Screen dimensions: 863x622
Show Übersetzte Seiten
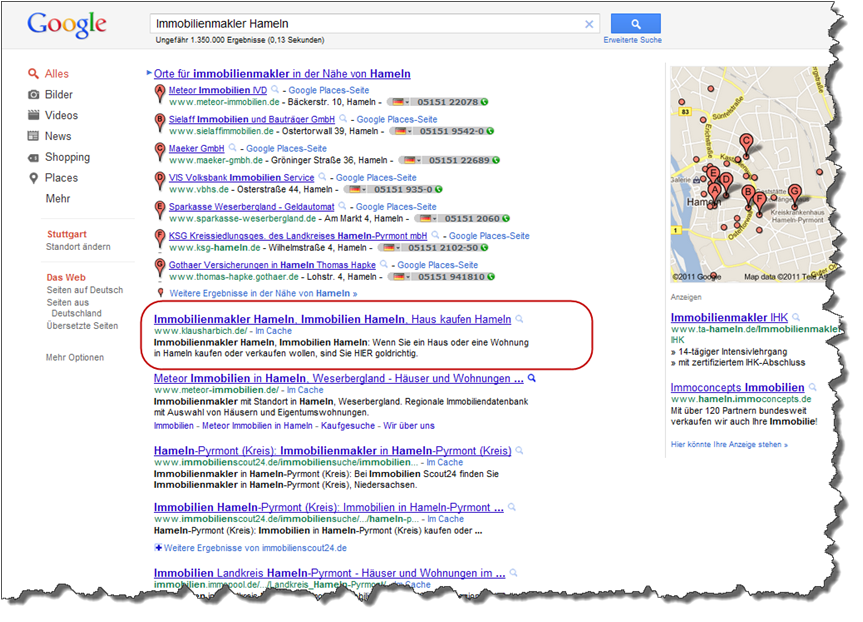[83, 326]
